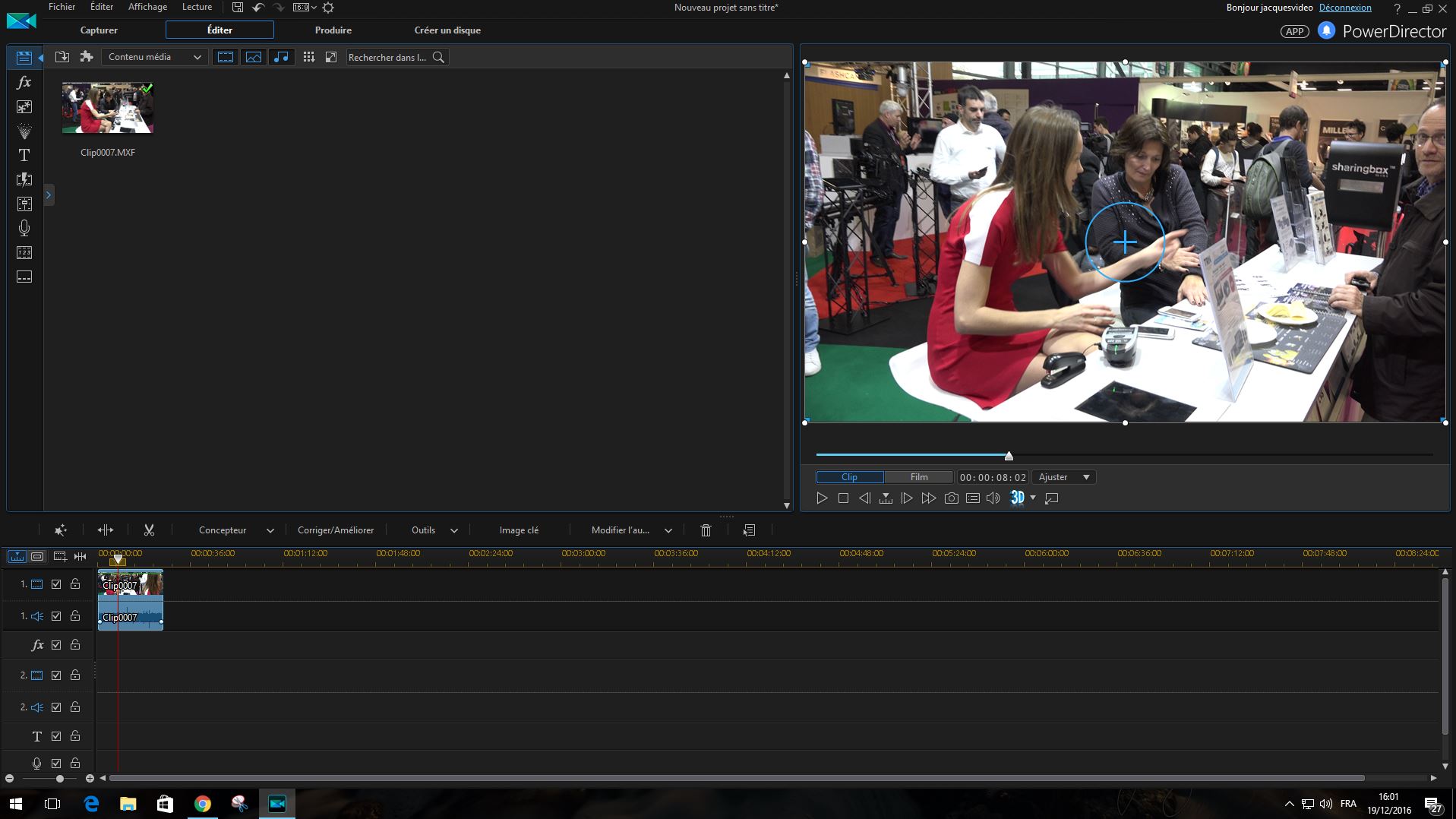Click the library expand/resize icon
The image size is (1456, 819).
pos(331,57)
